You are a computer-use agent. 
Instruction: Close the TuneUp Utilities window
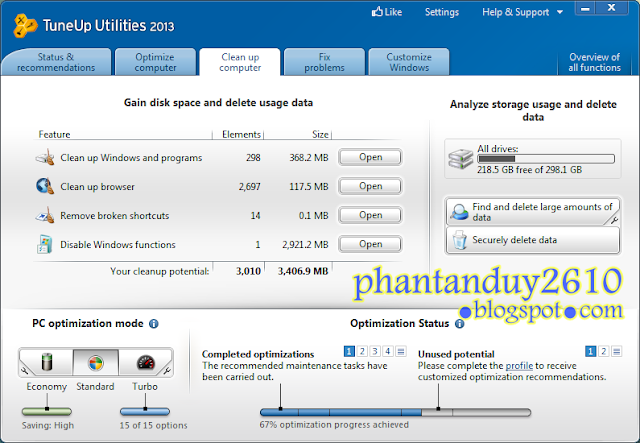(x=611, y=8)
